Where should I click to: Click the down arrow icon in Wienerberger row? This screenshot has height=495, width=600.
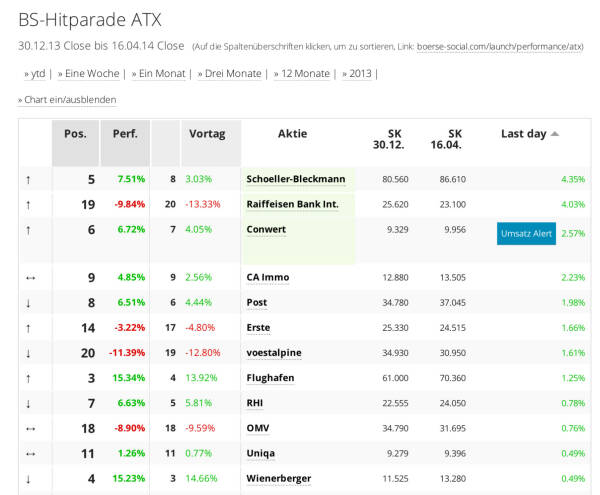coord(28,479)
